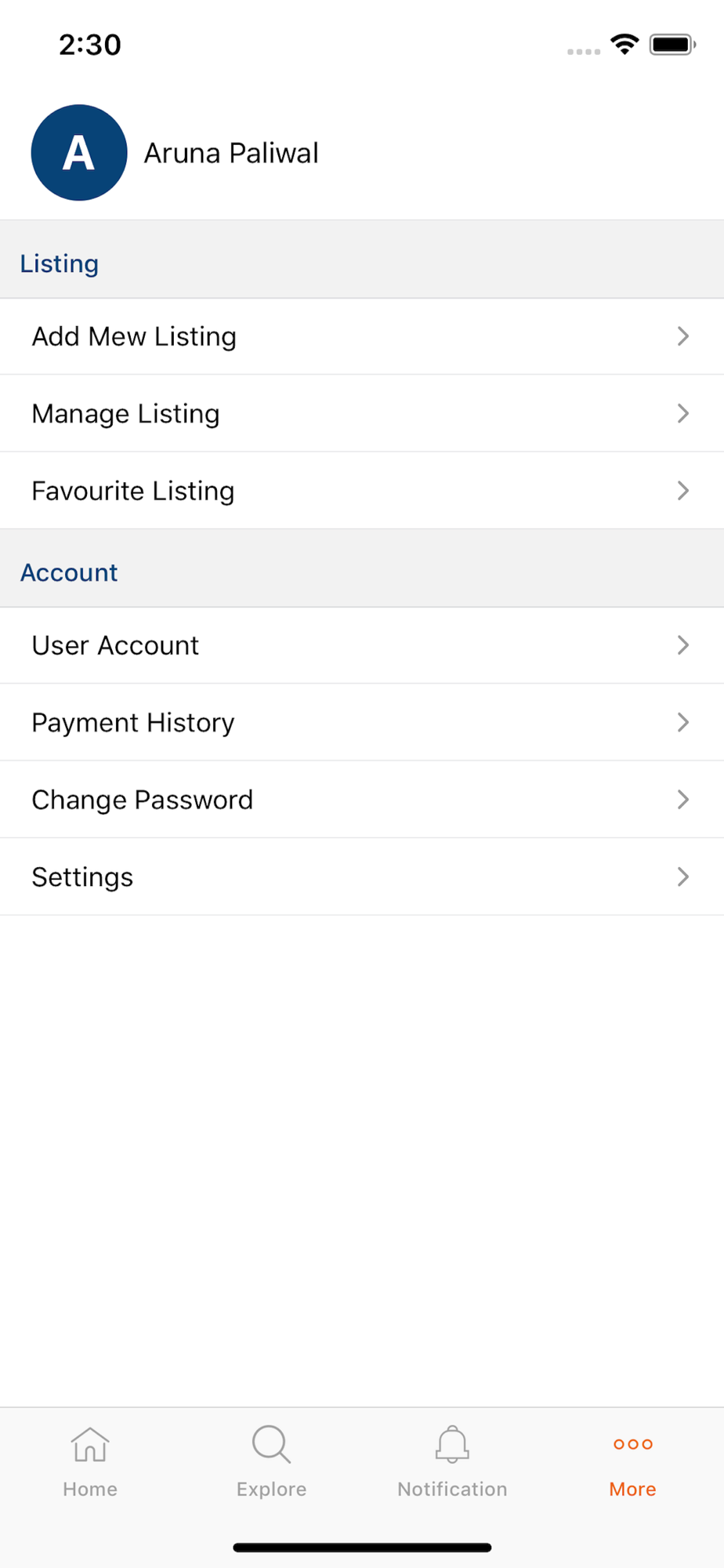Open the User Account row
Viewport: 724px width, 1568px height.
click(x=362, y=645)
